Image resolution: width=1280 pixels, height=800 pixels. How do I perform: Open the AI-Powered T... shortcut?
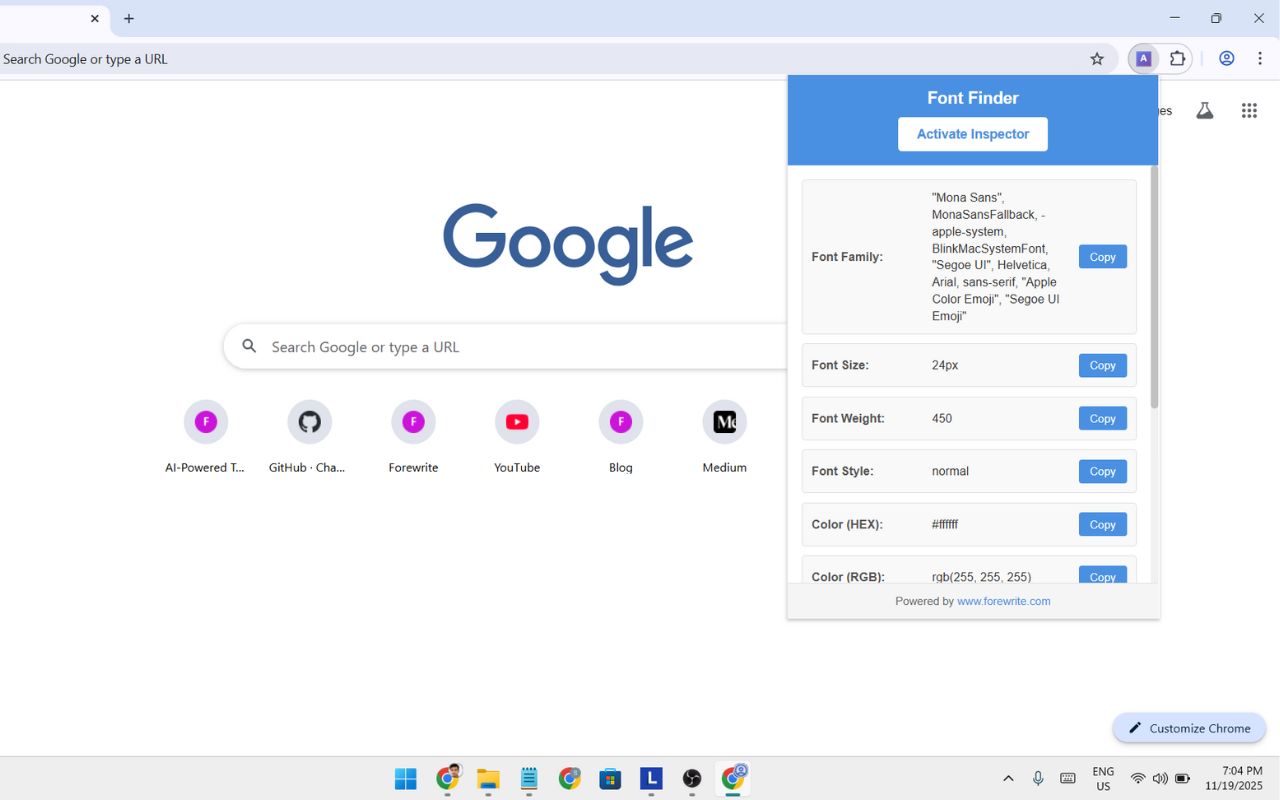point(205,436)
